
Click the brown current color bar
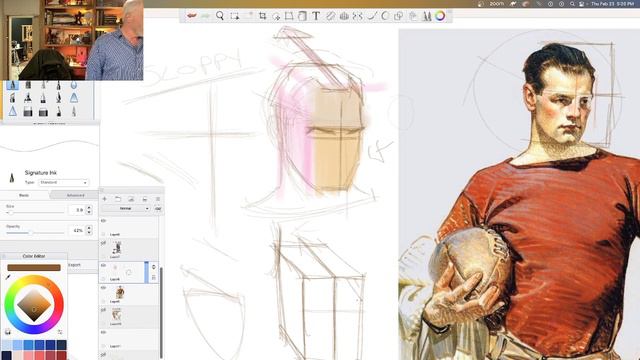pyautogui.click(x=34, y=267)
